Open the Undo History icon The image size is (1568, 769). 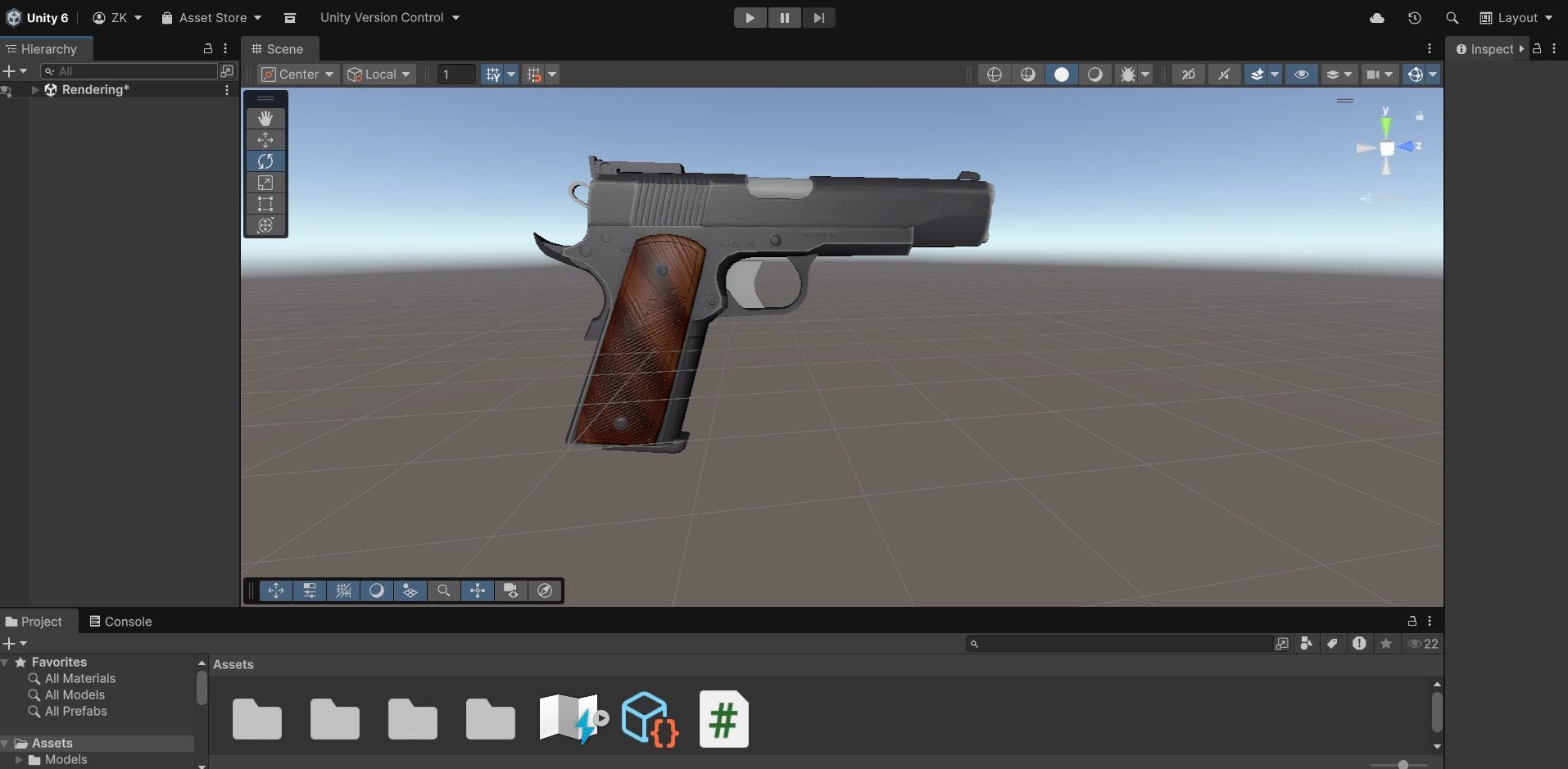pyautogui.click(x=1414, y=18)
